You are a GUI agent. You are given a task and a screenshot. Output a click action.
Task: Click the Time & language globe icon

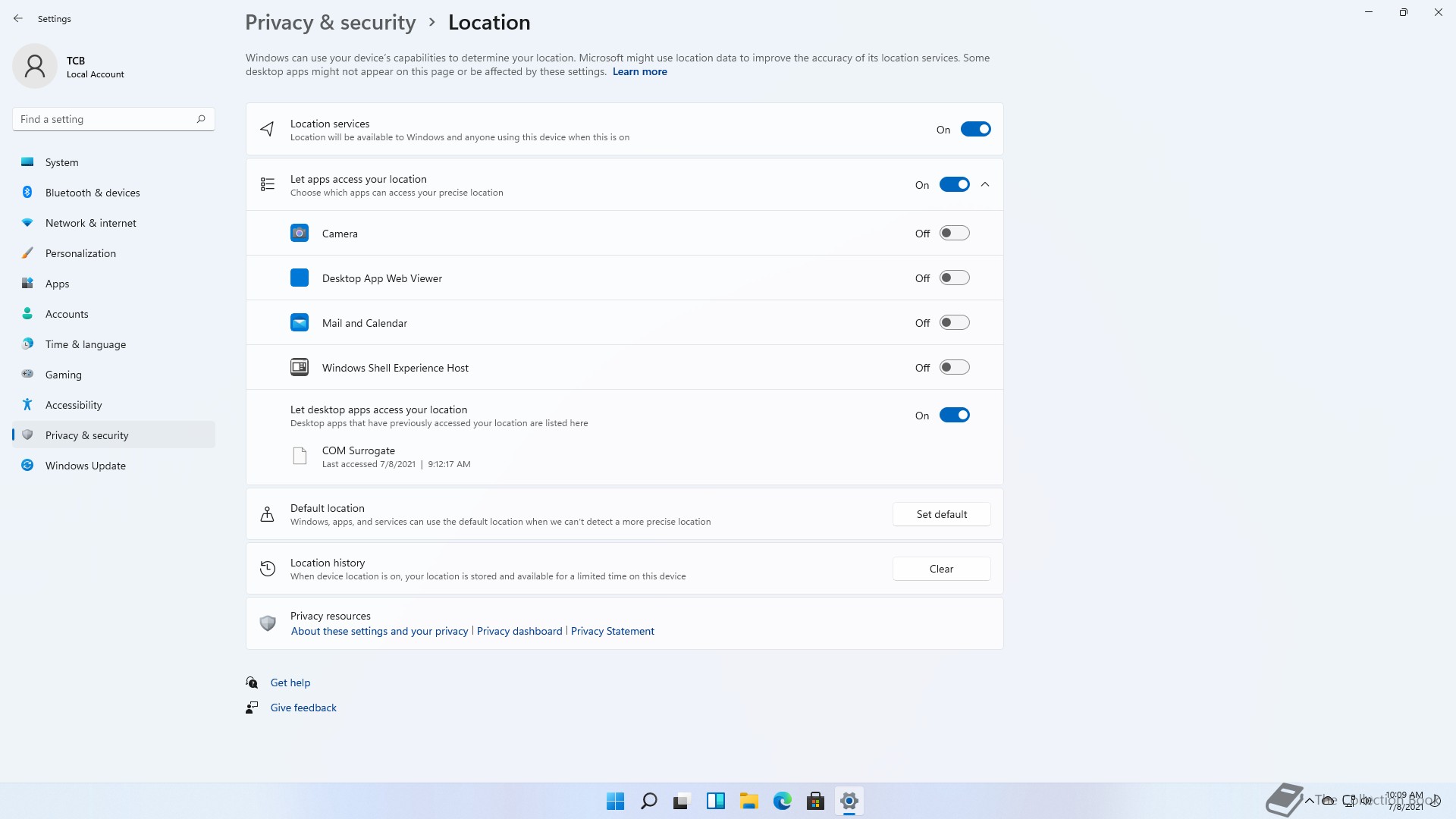pos(27,344)
